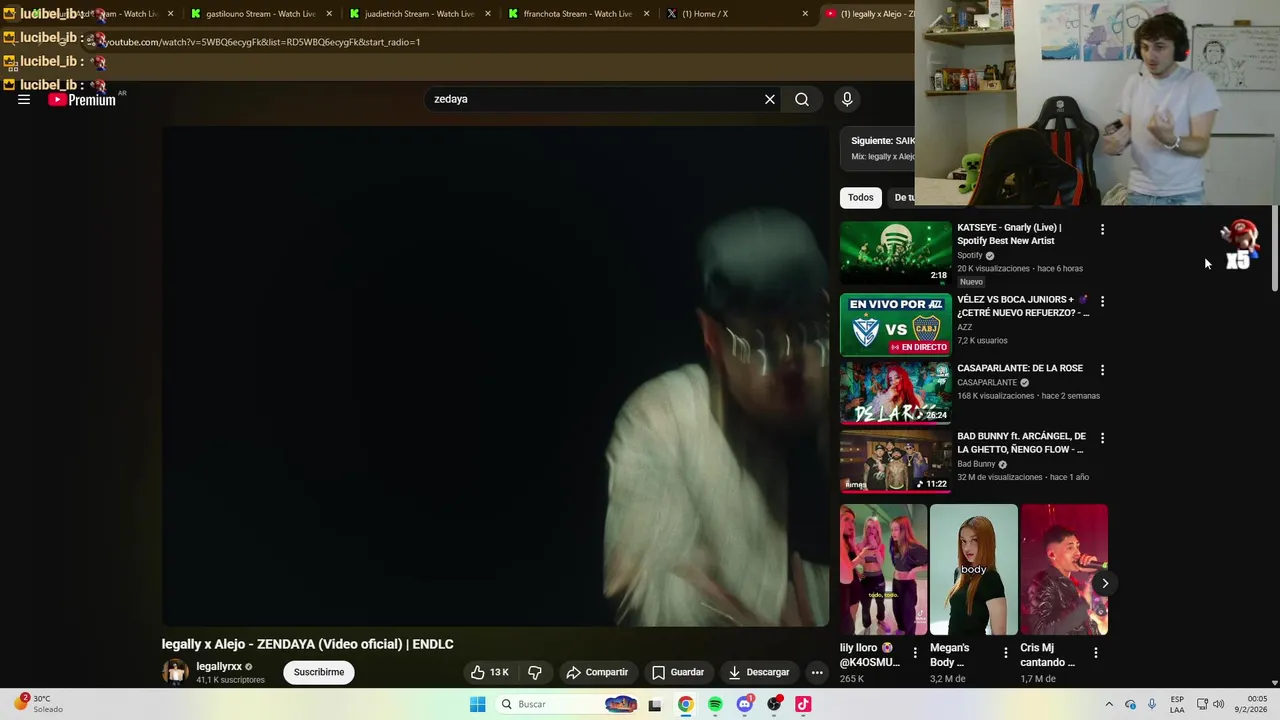
Task: Close the gastilouno Stream tab
Action: coord(329,14)
